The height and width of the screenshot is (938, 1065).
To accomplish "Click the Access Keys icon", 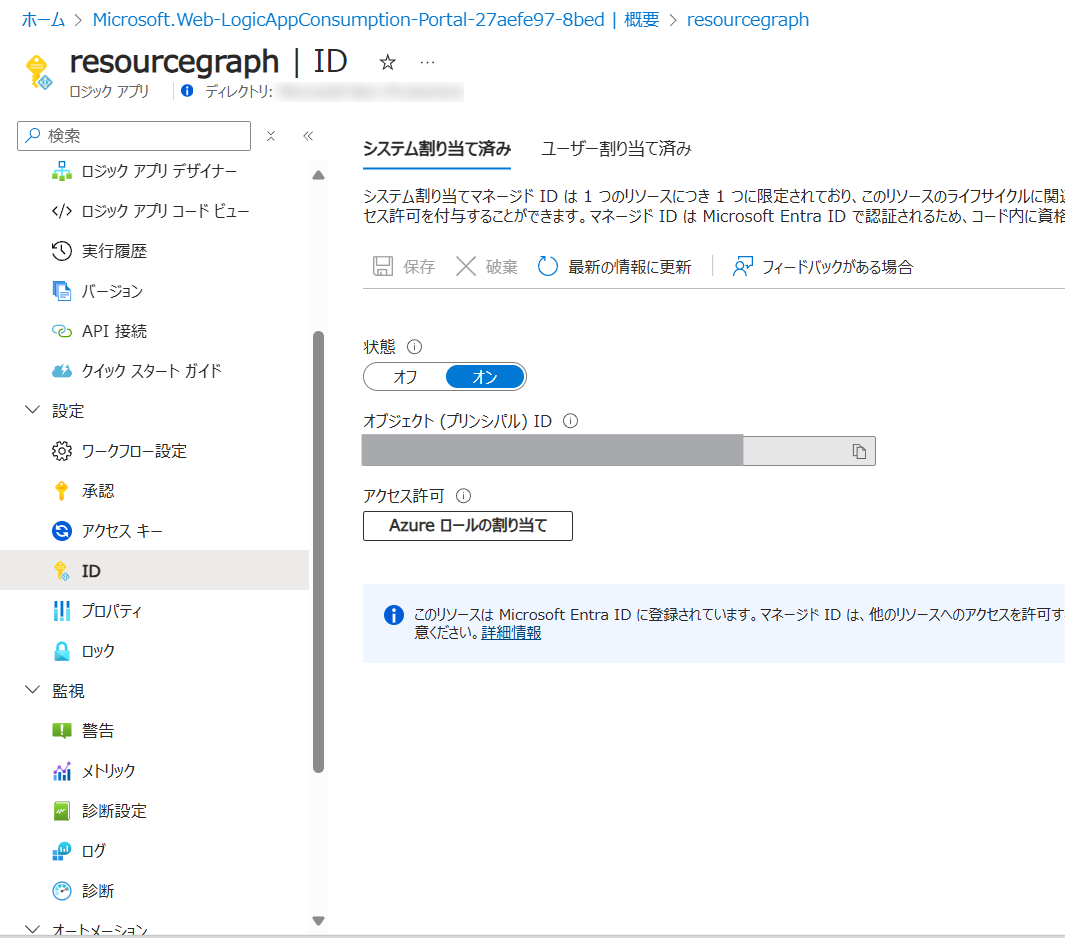I will [62, 531].
